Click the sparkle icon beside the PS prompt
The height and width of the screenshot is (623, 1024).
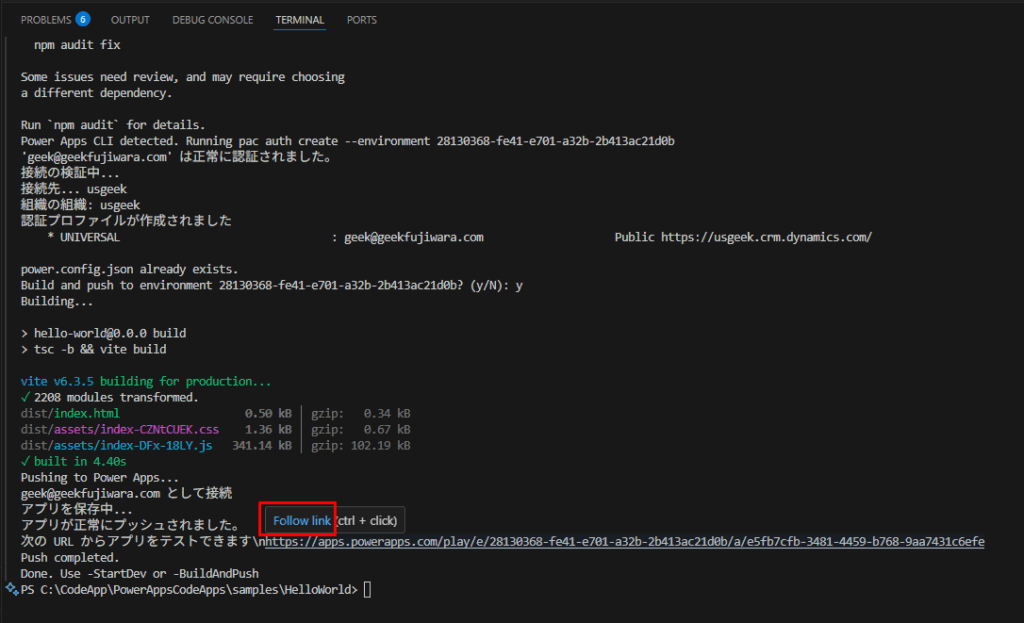tap(11, 590)
